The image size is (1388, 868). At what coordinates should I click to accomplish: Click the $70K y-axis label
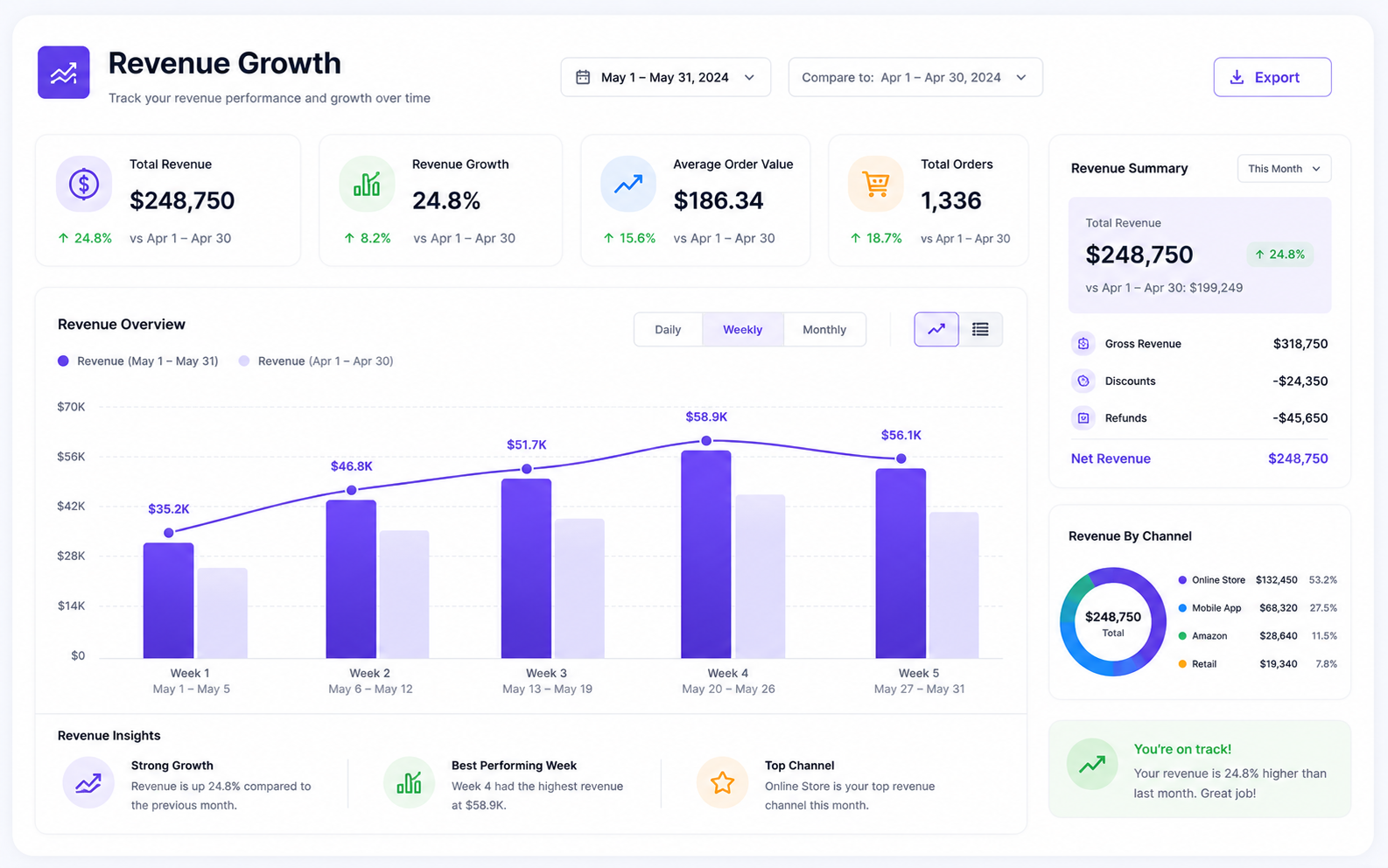(x=72, y=407)
